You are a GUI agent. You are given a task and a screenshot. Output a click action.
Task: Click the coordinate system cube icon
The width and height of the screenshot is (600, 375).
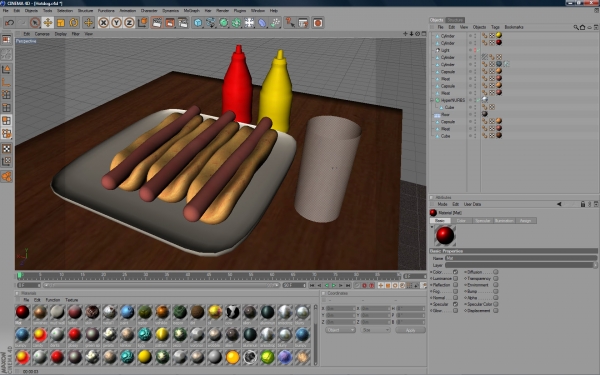click(142, 23)
